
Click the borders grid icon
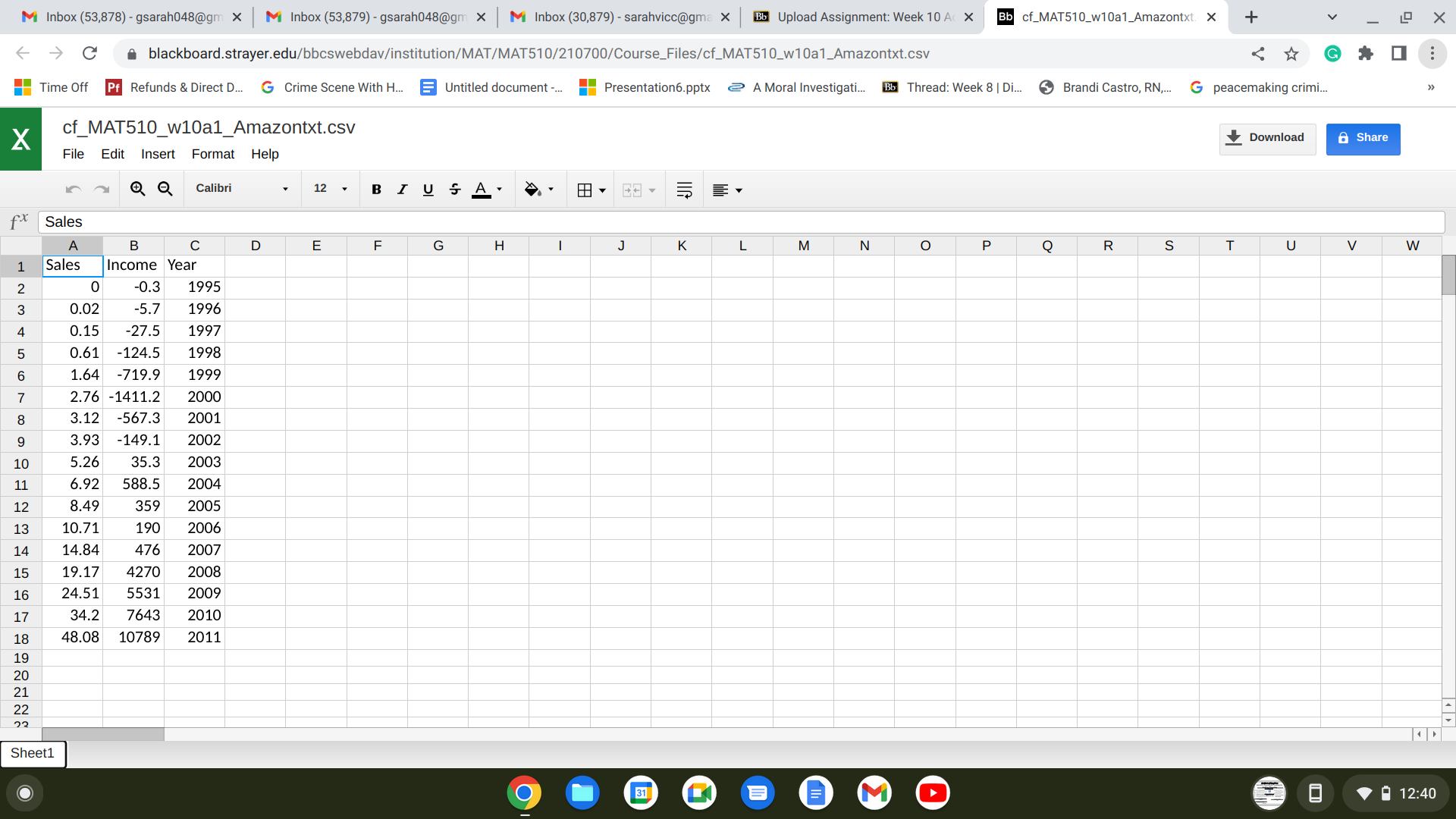pos(584,190)
